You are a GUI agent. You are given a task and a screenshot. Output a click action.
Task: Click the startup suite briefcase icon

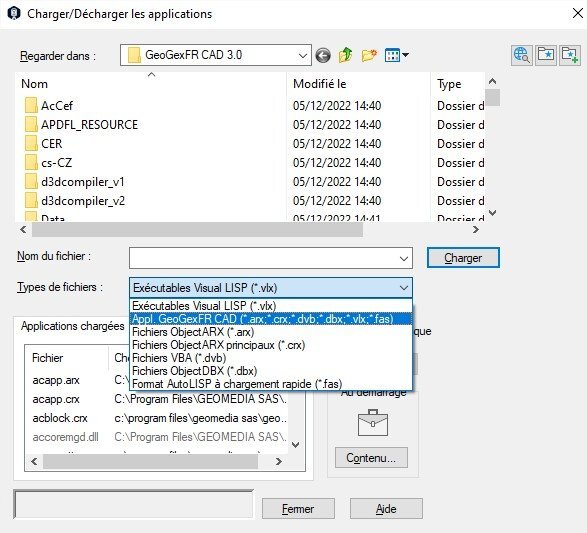click(x=372, y=423)
